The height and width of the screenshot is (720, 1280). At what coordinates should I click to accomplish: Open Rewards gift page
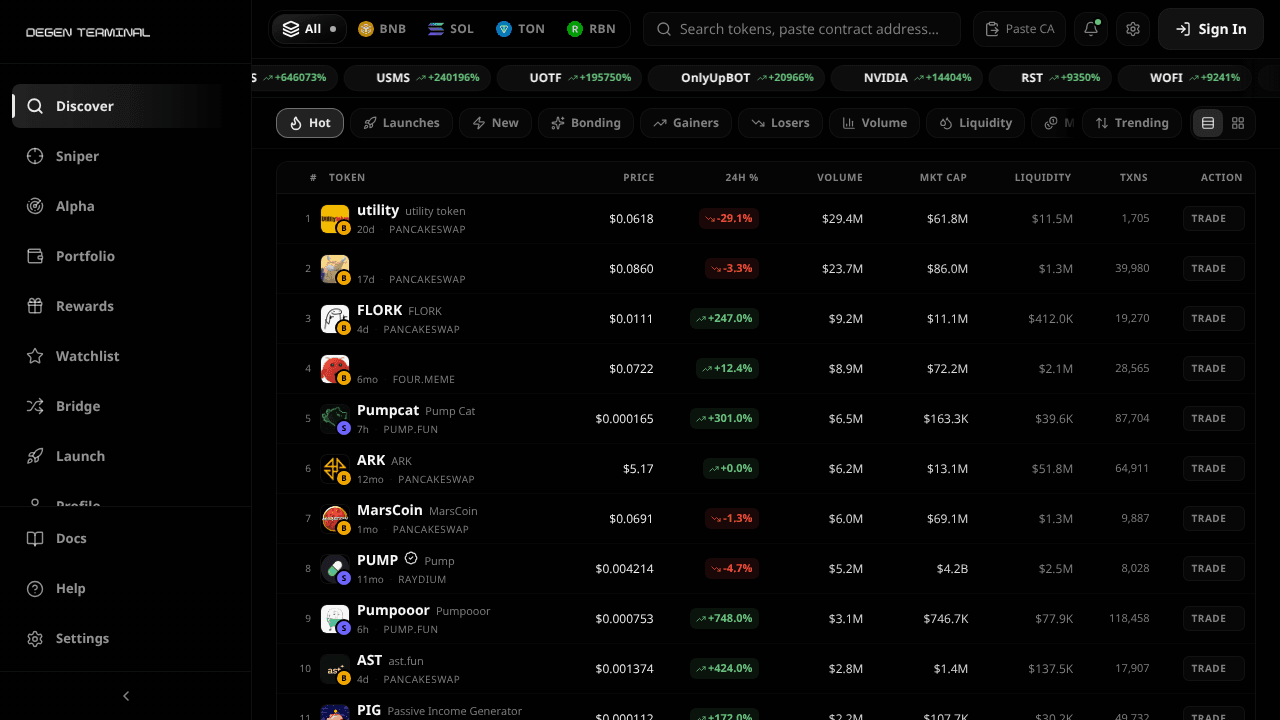tap(118, 306)
